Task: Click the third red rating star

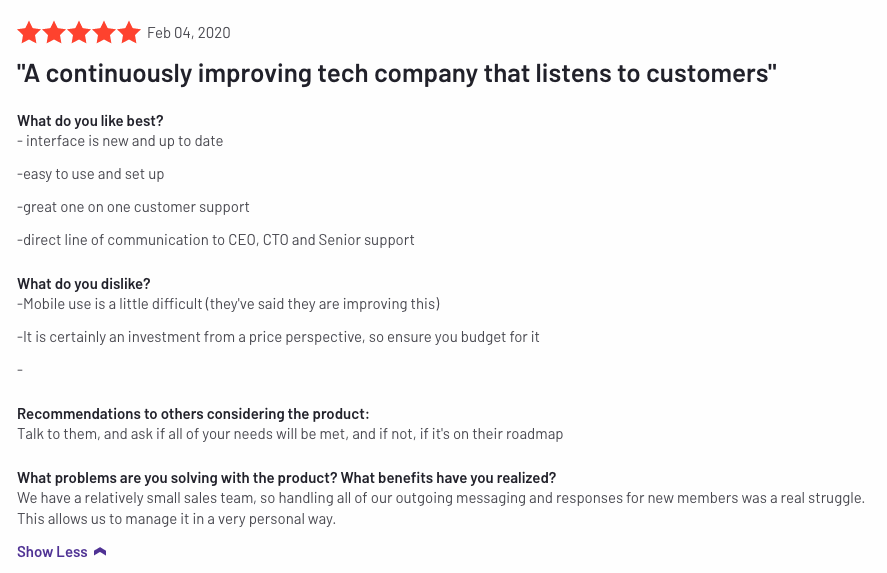Action: coord(79,33)
